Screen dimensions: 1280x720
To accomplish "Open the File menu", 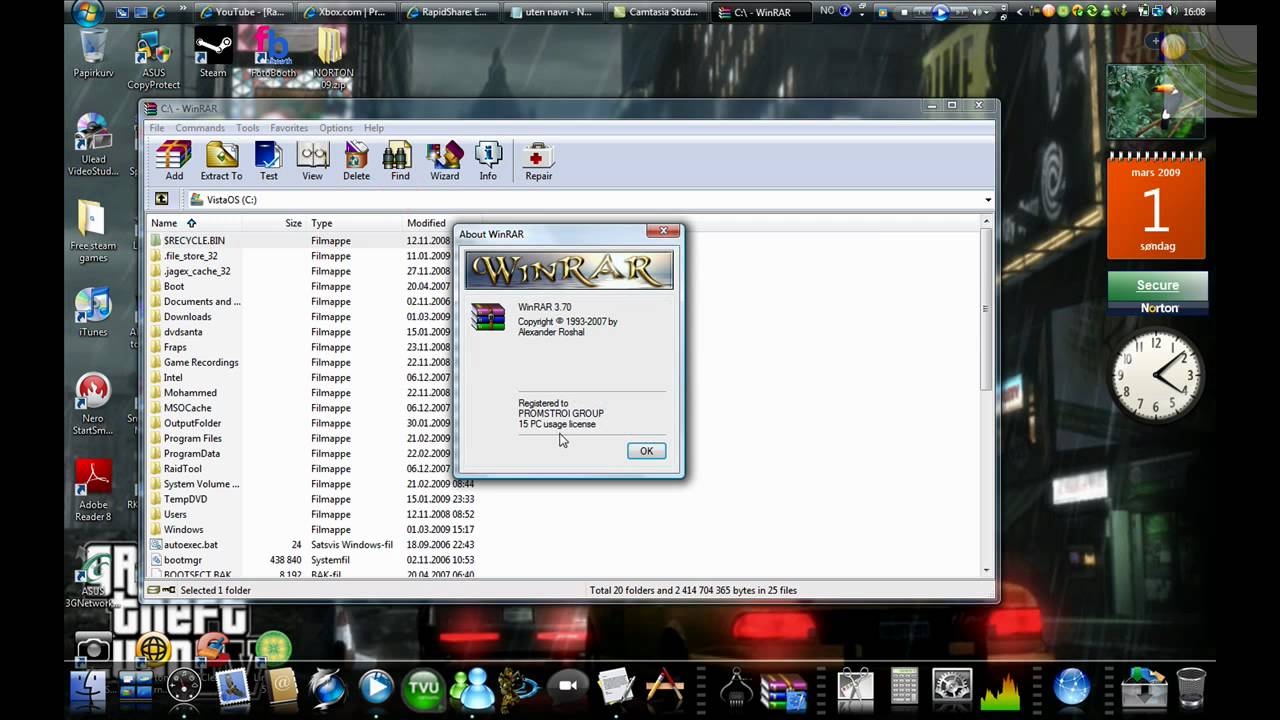I will pyautogui.click(x=157, y=128).
